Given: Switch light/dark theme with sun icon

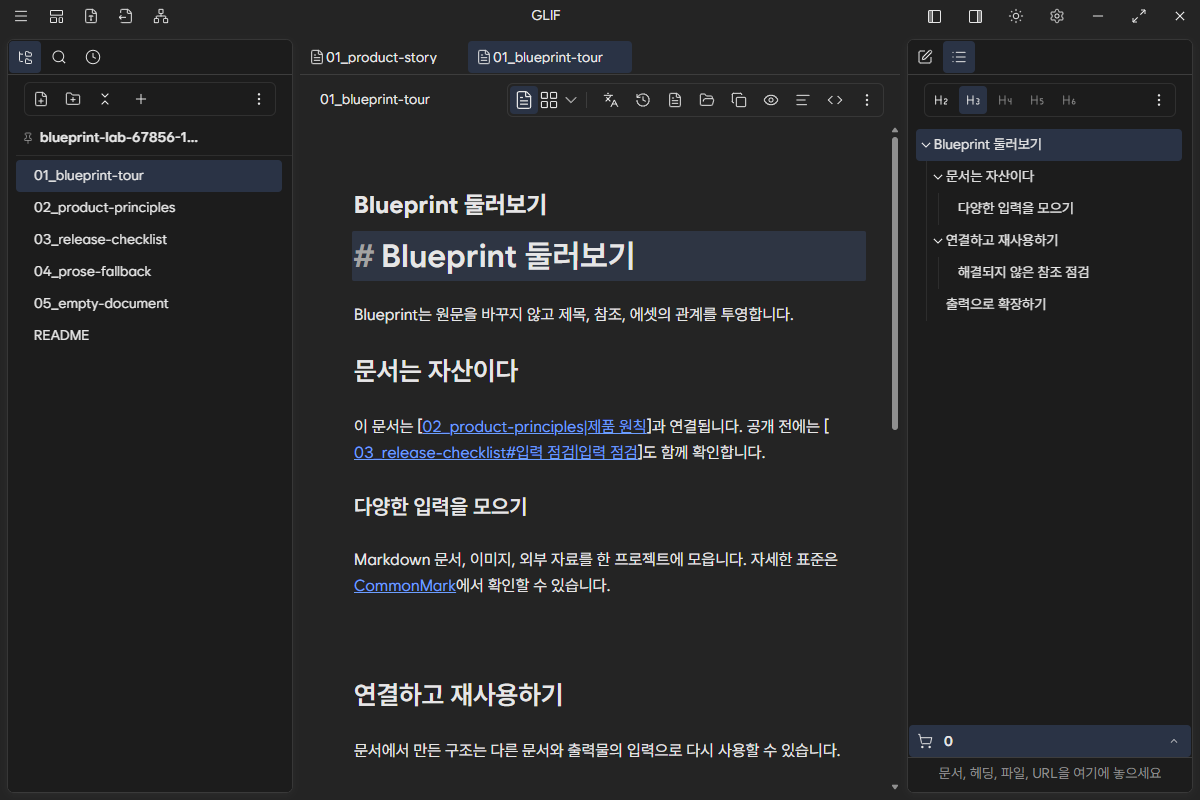Looking at the screenshot, I should click(x=1016, y=16).
